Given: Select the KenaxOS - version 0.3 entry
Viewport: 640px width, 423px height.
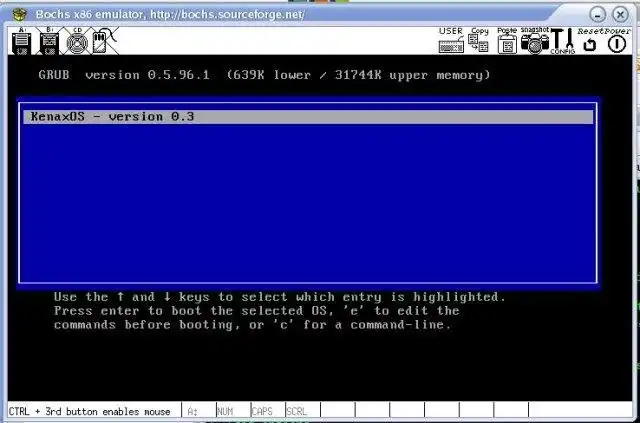Looking at the screenshot, I should [x=308, y=117].
